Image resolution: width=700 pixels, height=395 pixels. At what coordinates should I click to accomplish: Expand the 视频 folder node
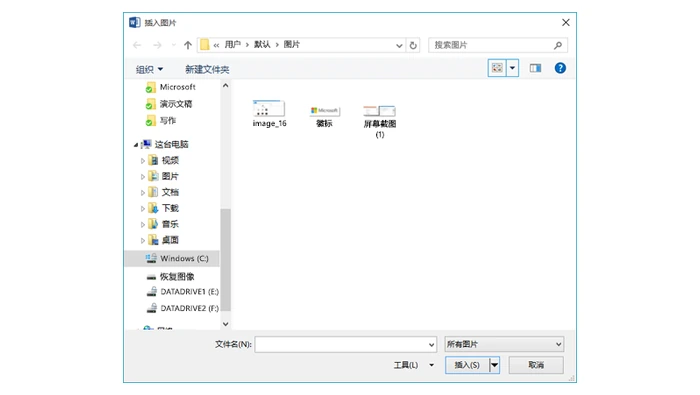[x=143, y=161]
